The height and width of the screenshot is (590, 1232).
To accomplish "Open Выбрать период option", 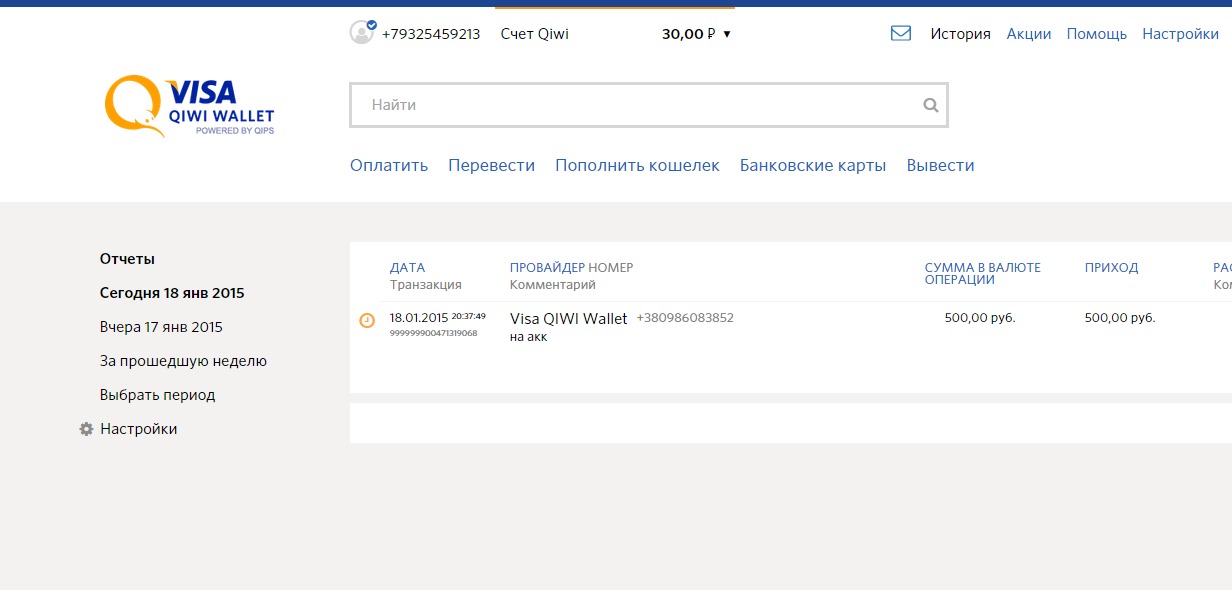I will coord(158,395).
